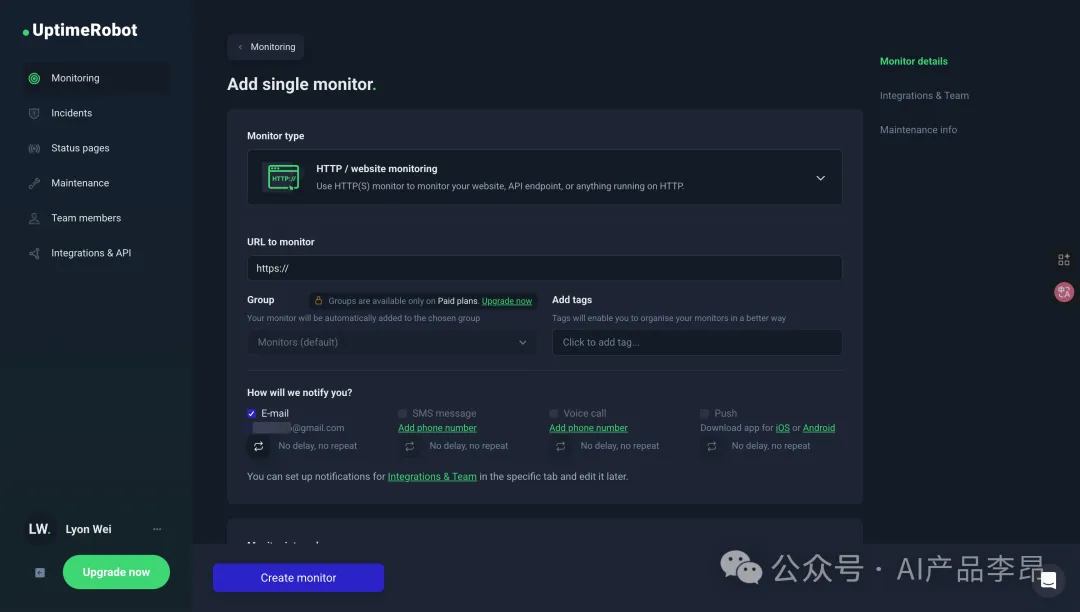Click the Status pages broadcast icon
The image size is (1080, 612).
click(x=34, y=148)
